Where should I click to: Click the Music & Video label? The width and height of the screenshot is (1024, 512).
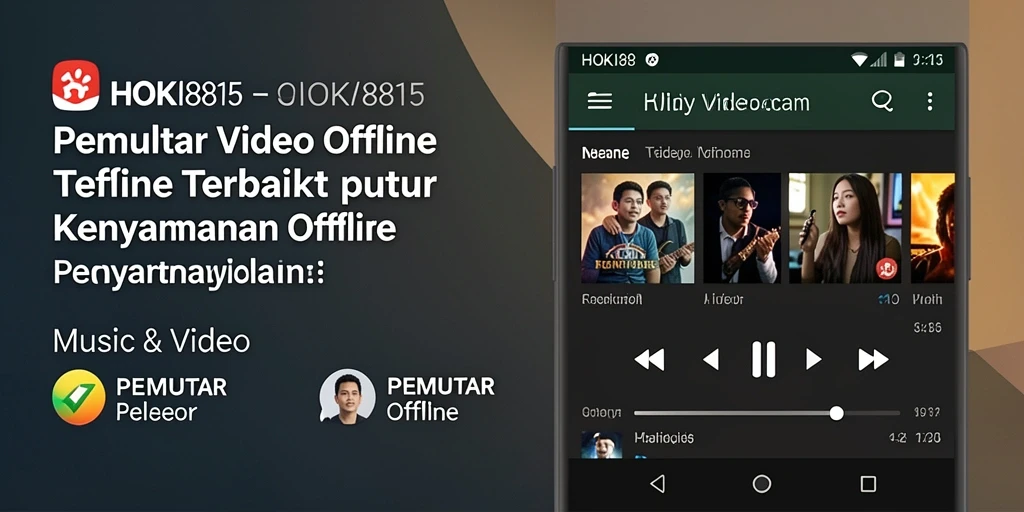click(152, 341)
